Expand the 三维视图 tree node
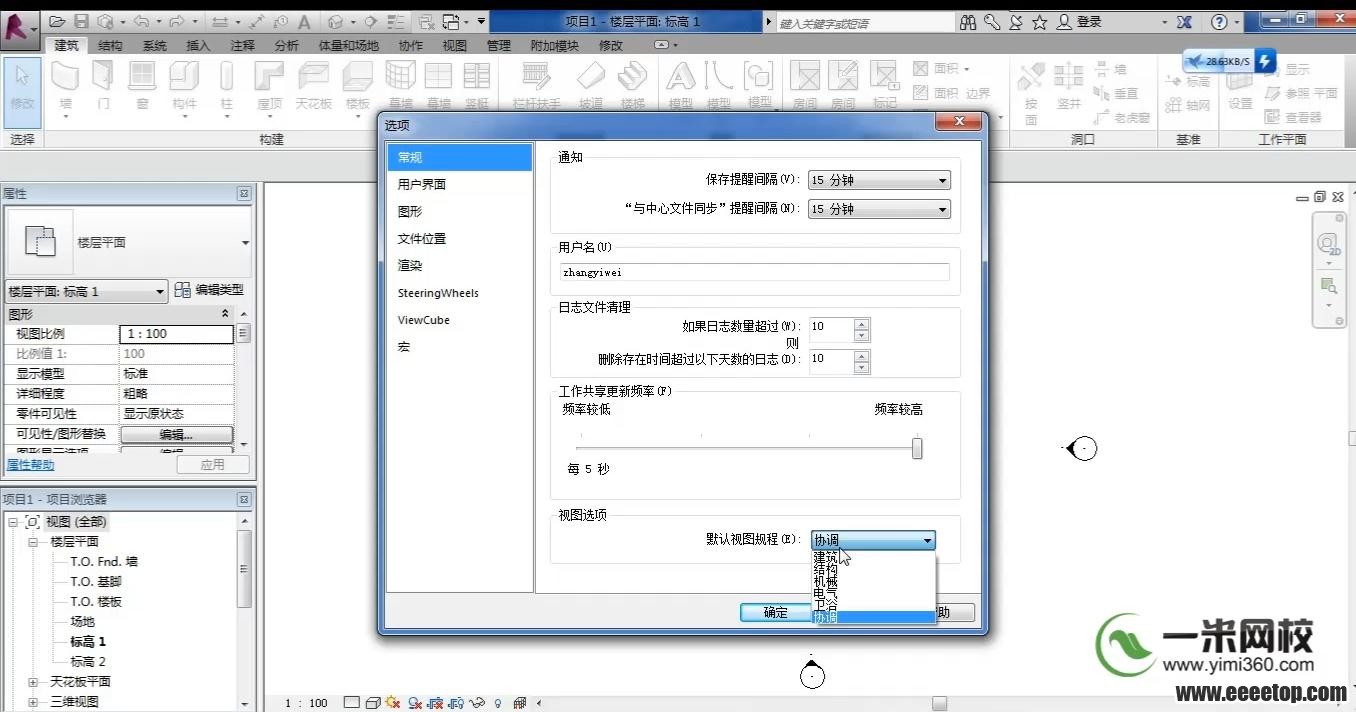This screenshot has height=712, width=1356. tap(33, 702)
